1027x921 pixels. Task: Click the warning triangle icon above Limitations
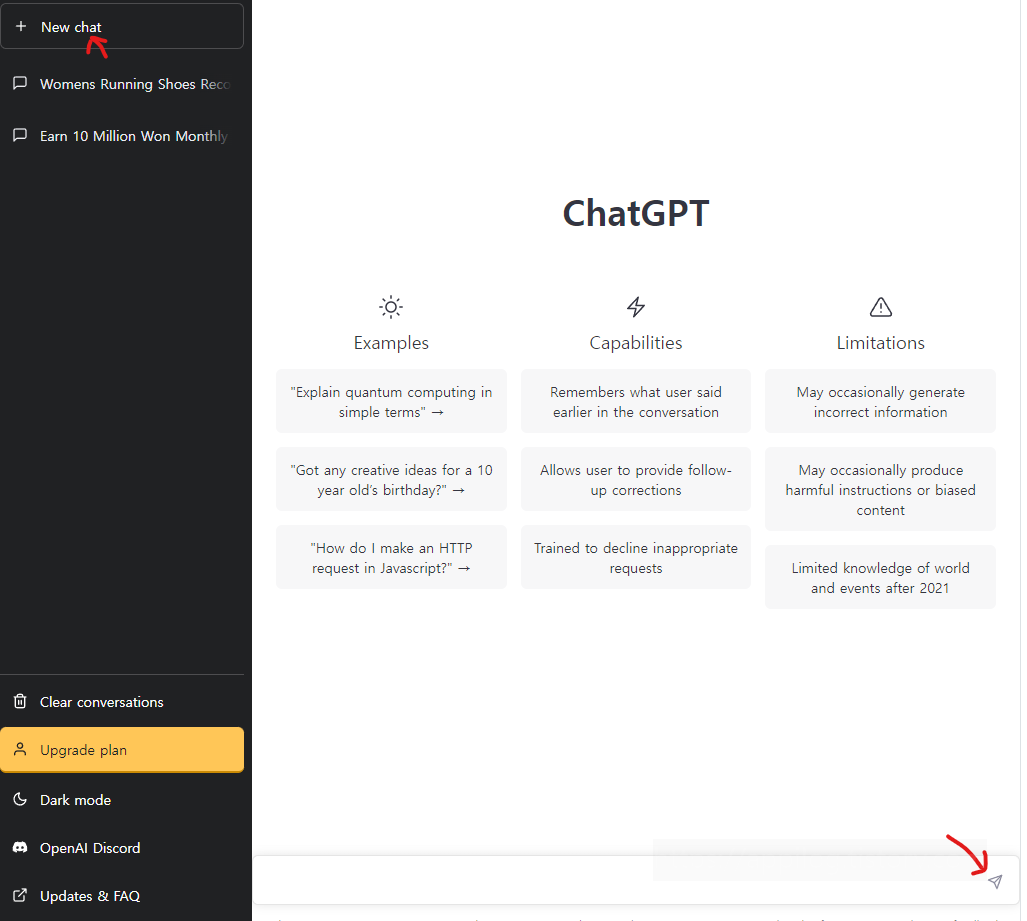[880, 307]
